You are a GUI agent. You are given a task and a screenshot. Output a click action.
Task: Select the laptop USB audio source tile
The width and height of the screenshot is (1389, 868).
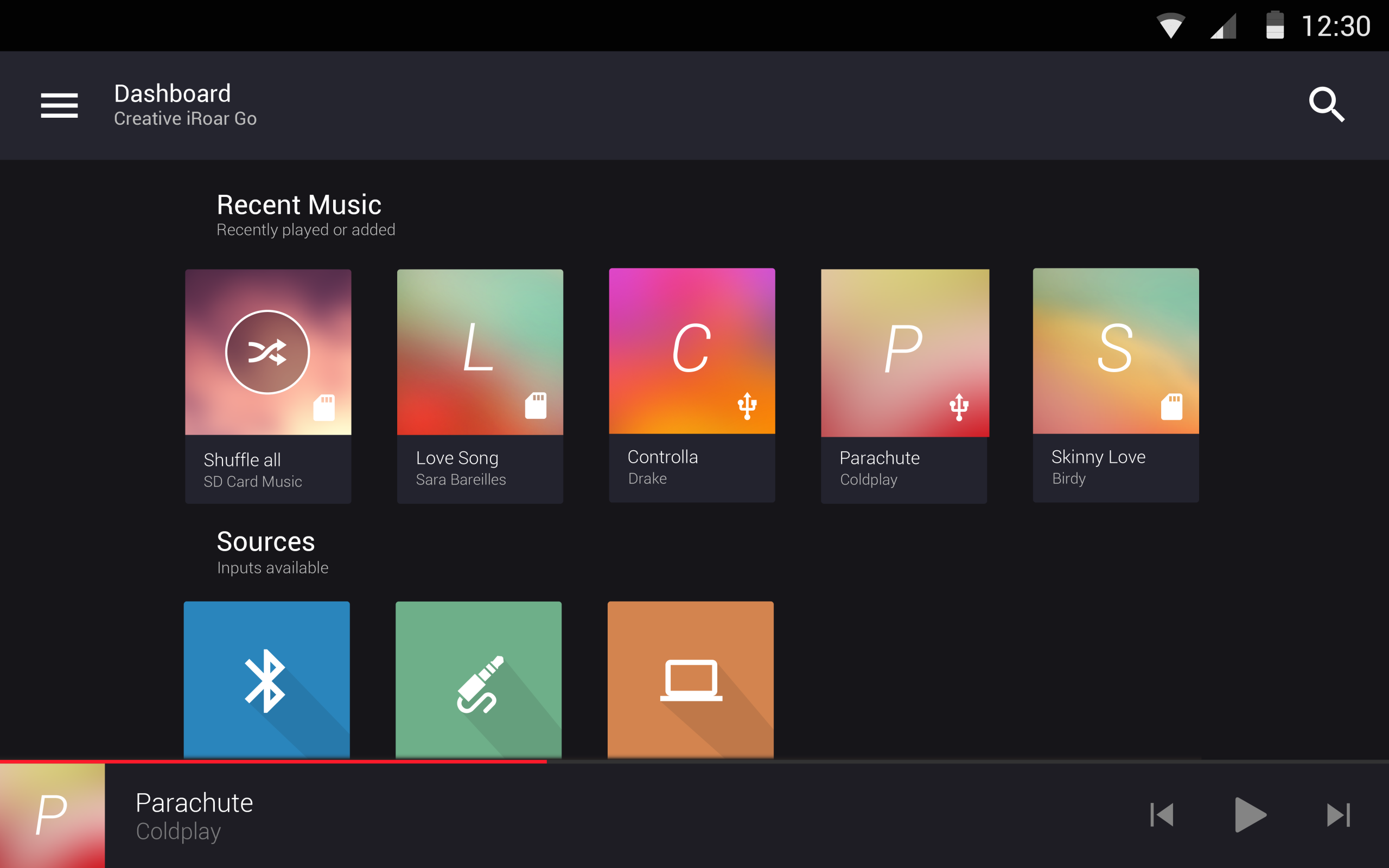691,680
